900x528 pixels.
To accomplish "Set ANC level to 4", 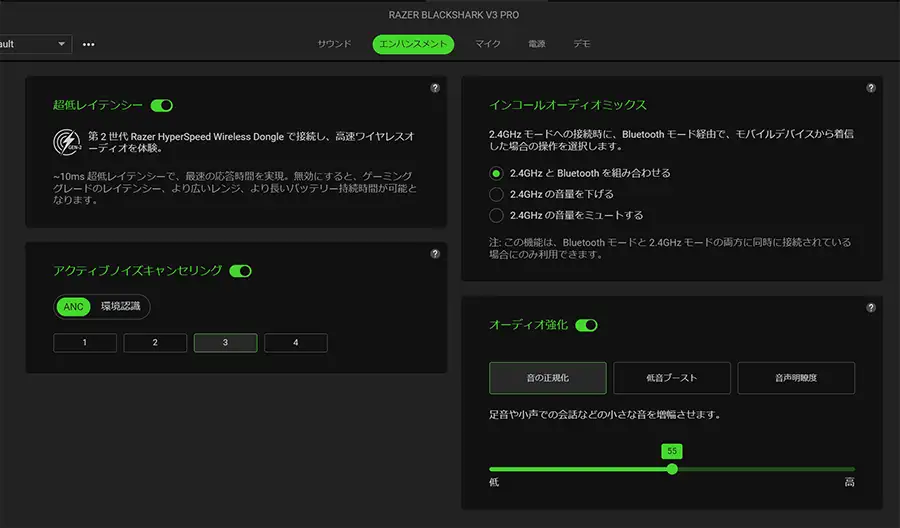I will 296,343.
